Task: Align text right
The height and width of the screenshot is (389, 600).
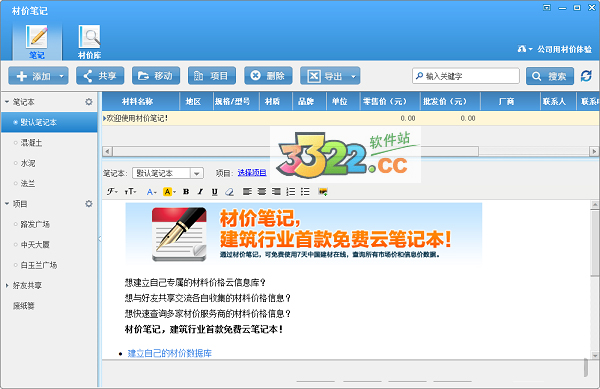Action: click(x=276, y=191)
